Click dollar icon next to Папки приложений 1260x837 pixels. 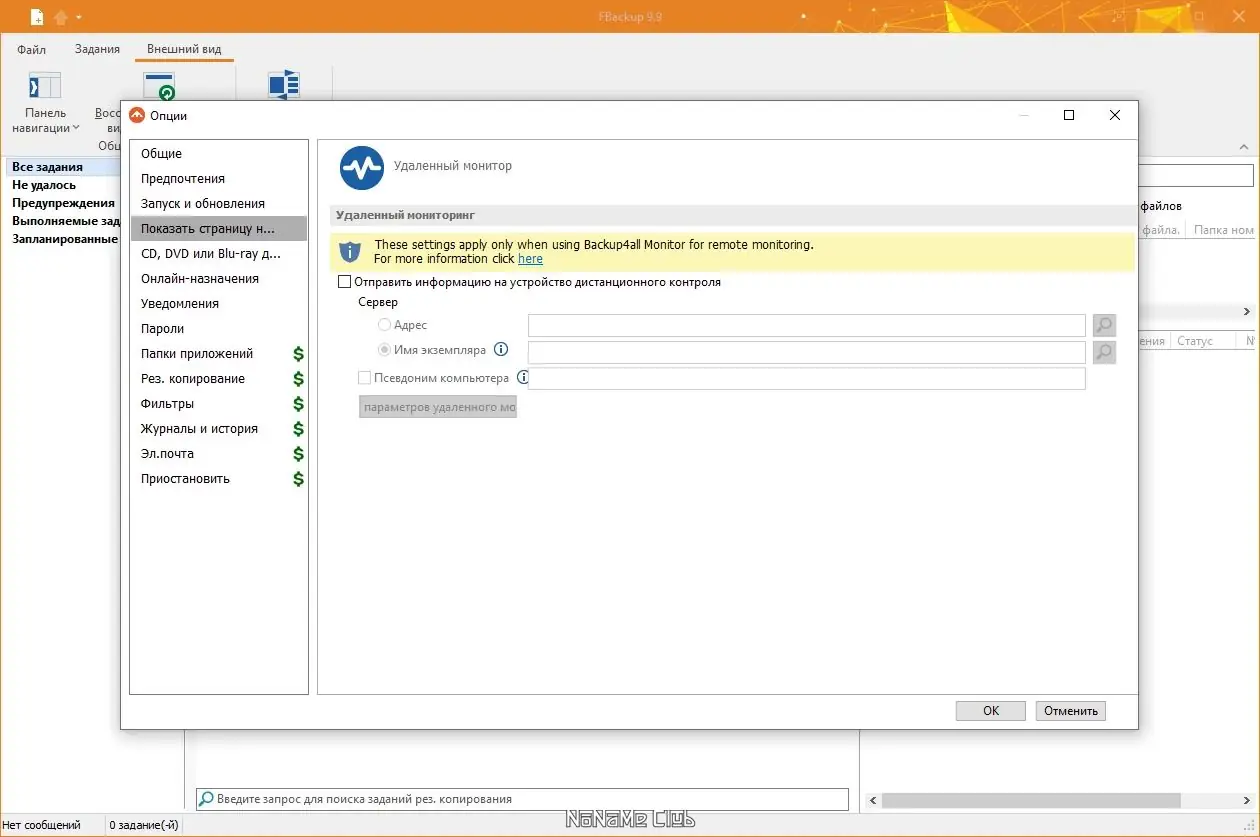tap(298, 354)
